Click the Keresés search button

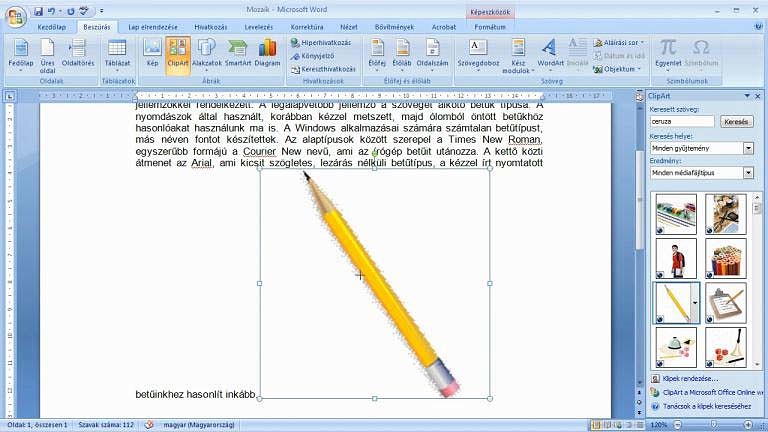point(736,121)
